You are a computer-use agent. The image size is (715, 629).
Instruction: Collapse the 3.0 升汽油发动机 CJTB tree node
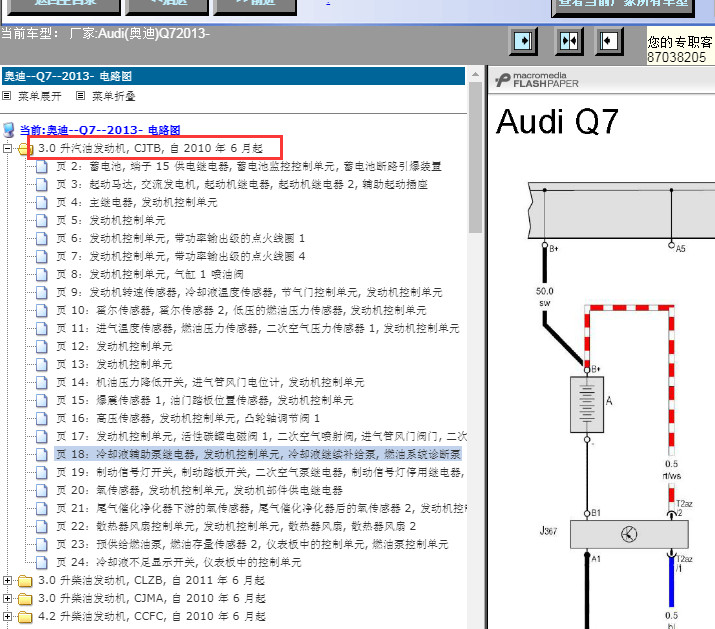tap(7, 148)
